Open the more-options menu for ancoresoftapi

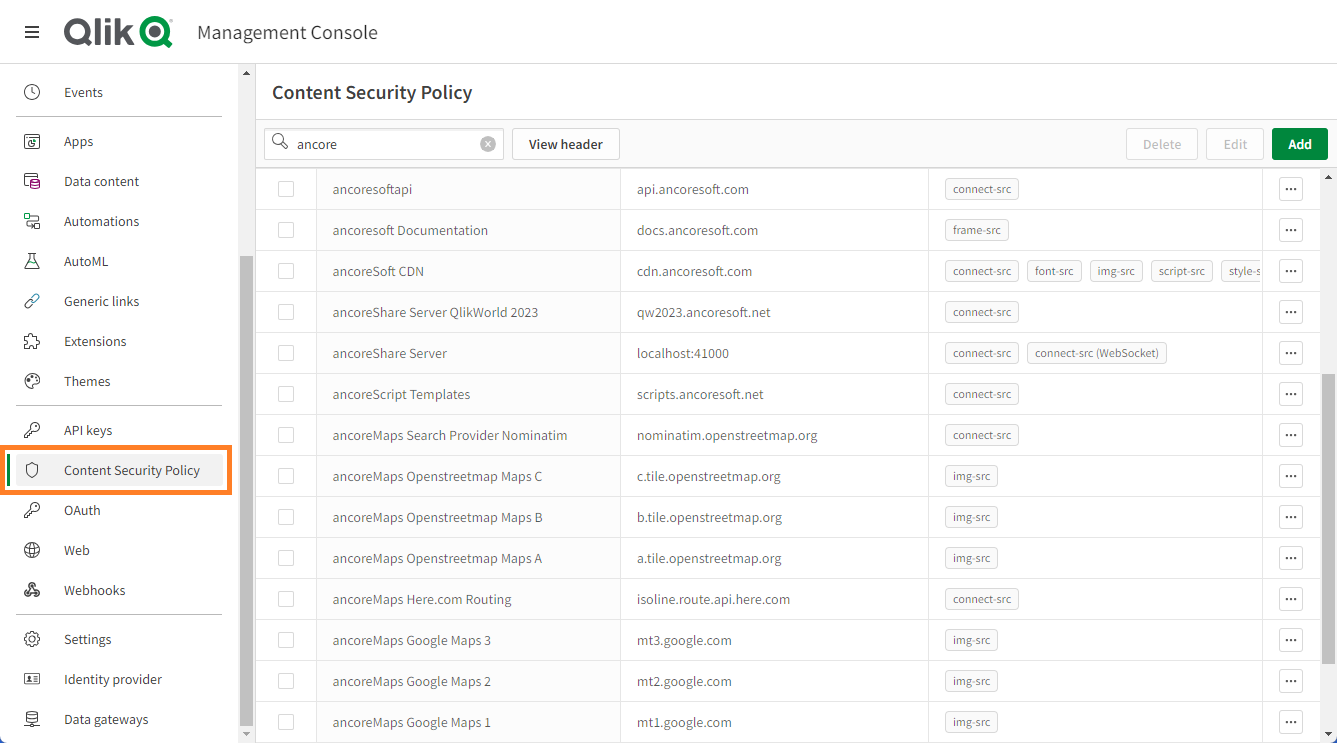1291,189
